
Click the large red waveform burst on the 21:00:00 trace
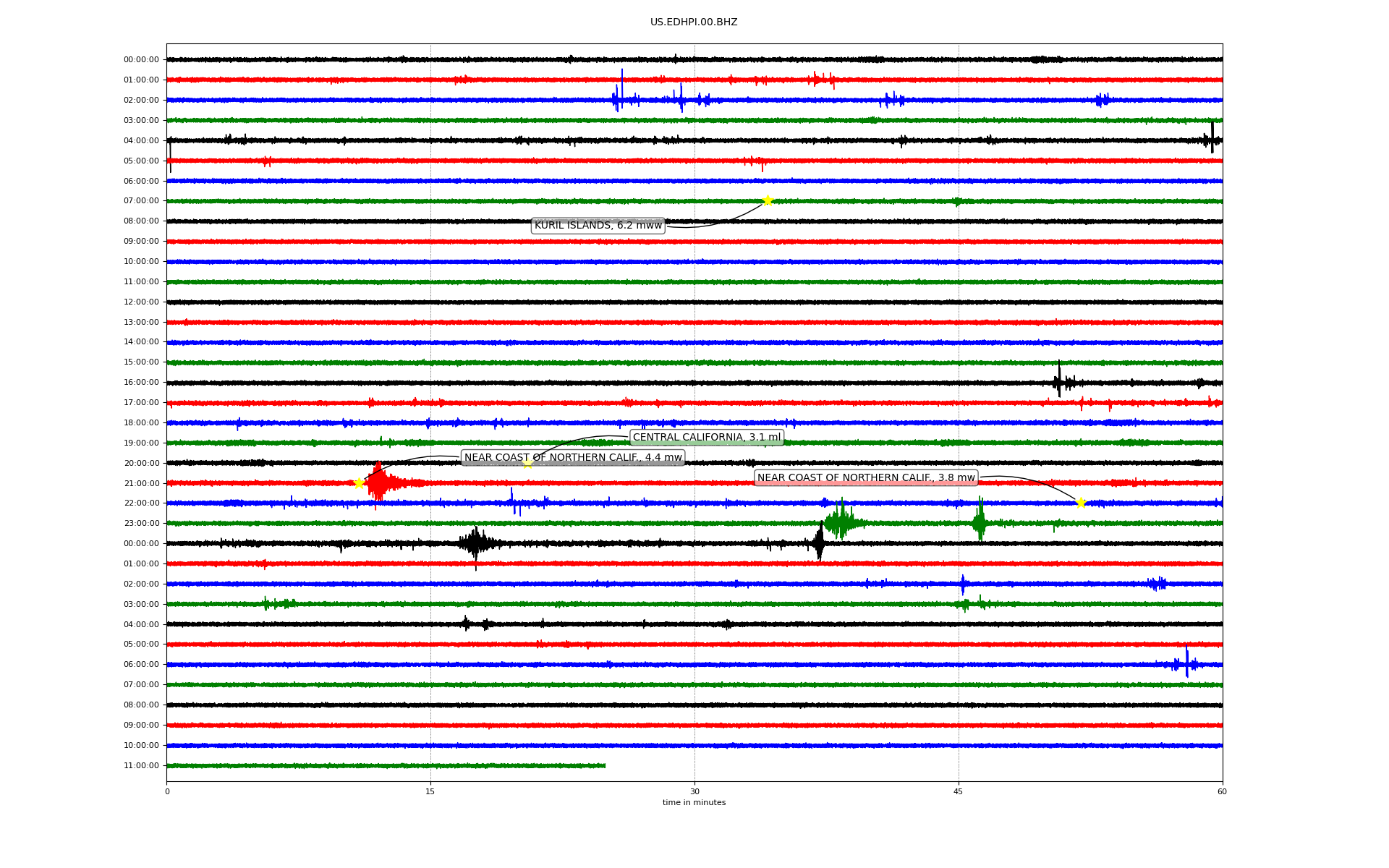click(x=379, y=483)
